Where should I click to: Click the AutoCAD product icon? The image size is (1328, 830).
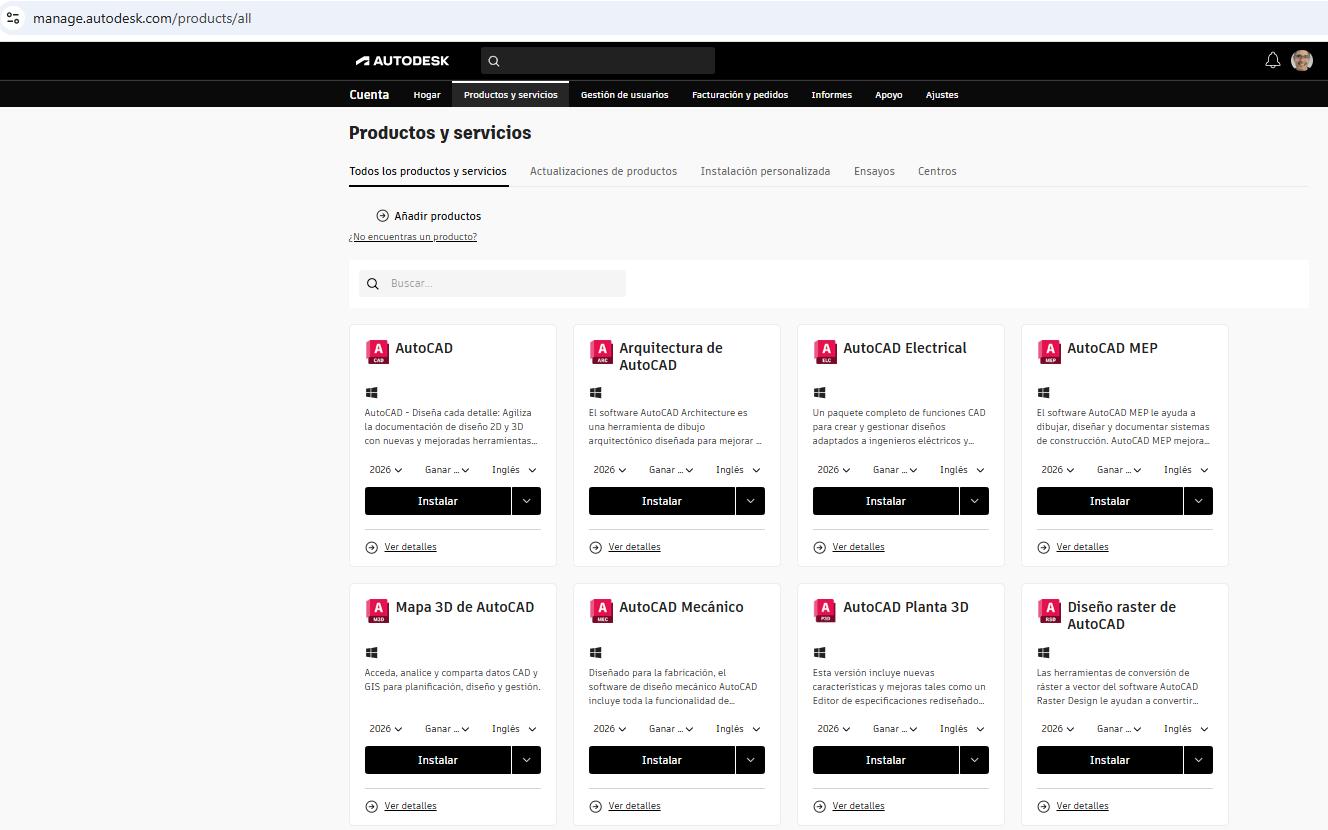click(x=377, y=351)
